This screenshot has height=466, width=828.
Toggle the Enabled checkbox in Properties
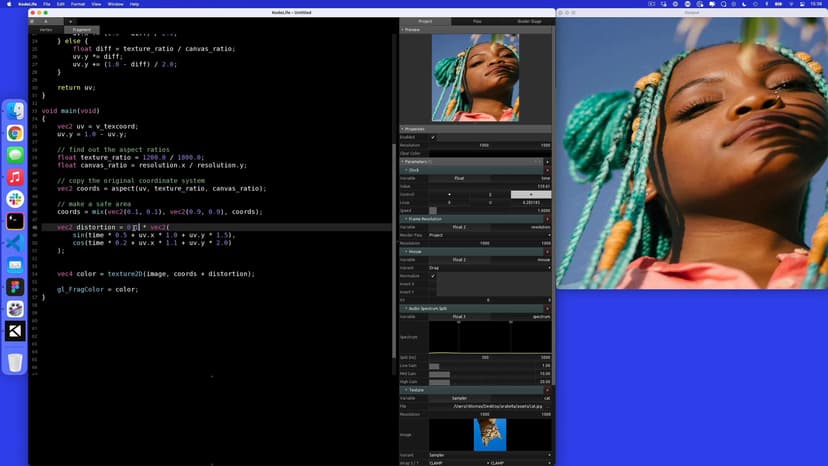[x=433, y=137]
